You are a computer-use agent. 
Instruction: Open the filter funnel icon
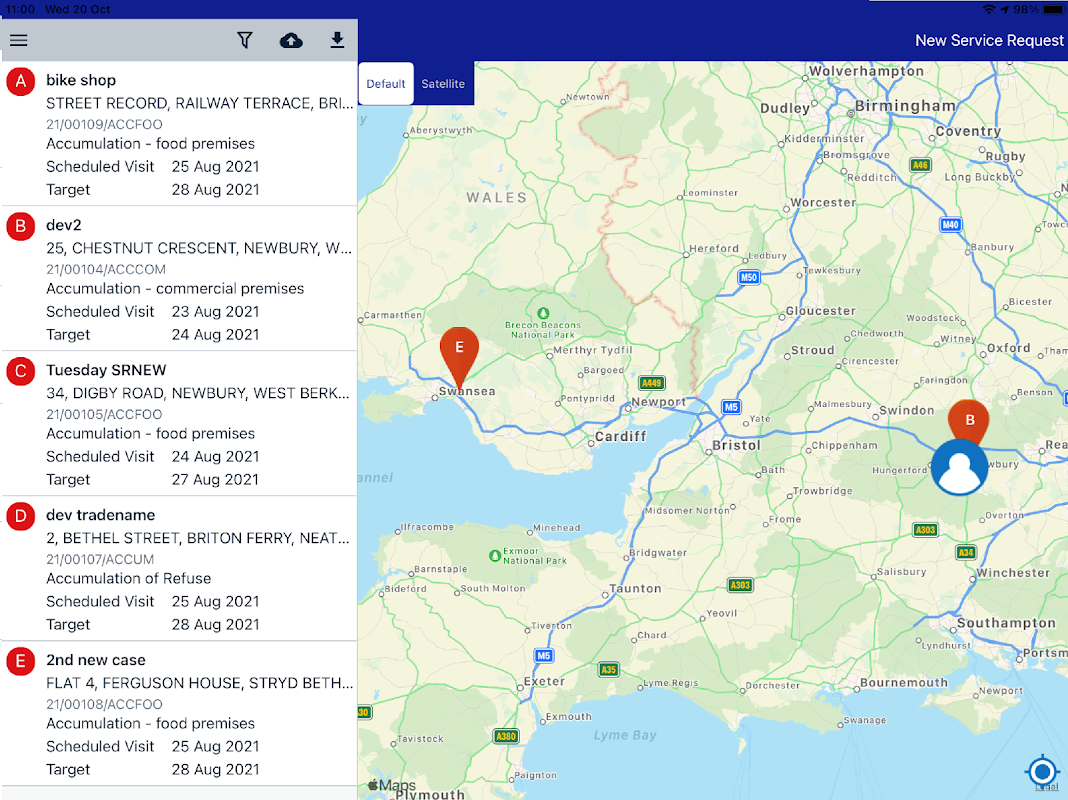point(245,40)
